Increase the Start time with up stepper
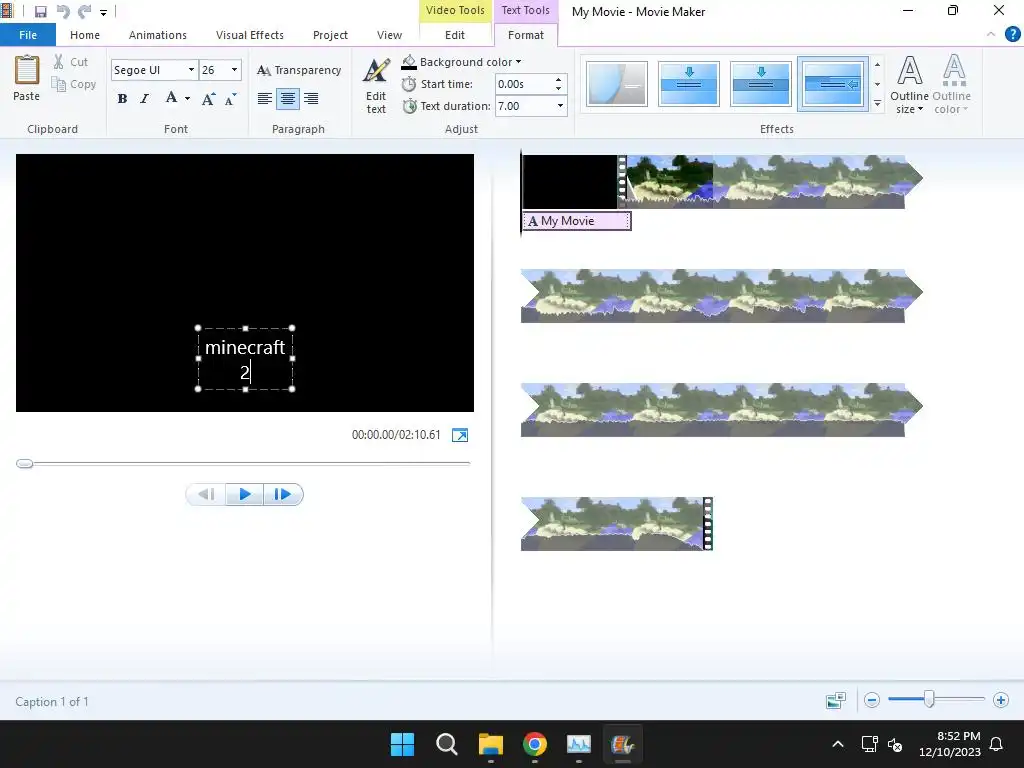The width and height of the screenshot is (1024, 768). [558, 80]
